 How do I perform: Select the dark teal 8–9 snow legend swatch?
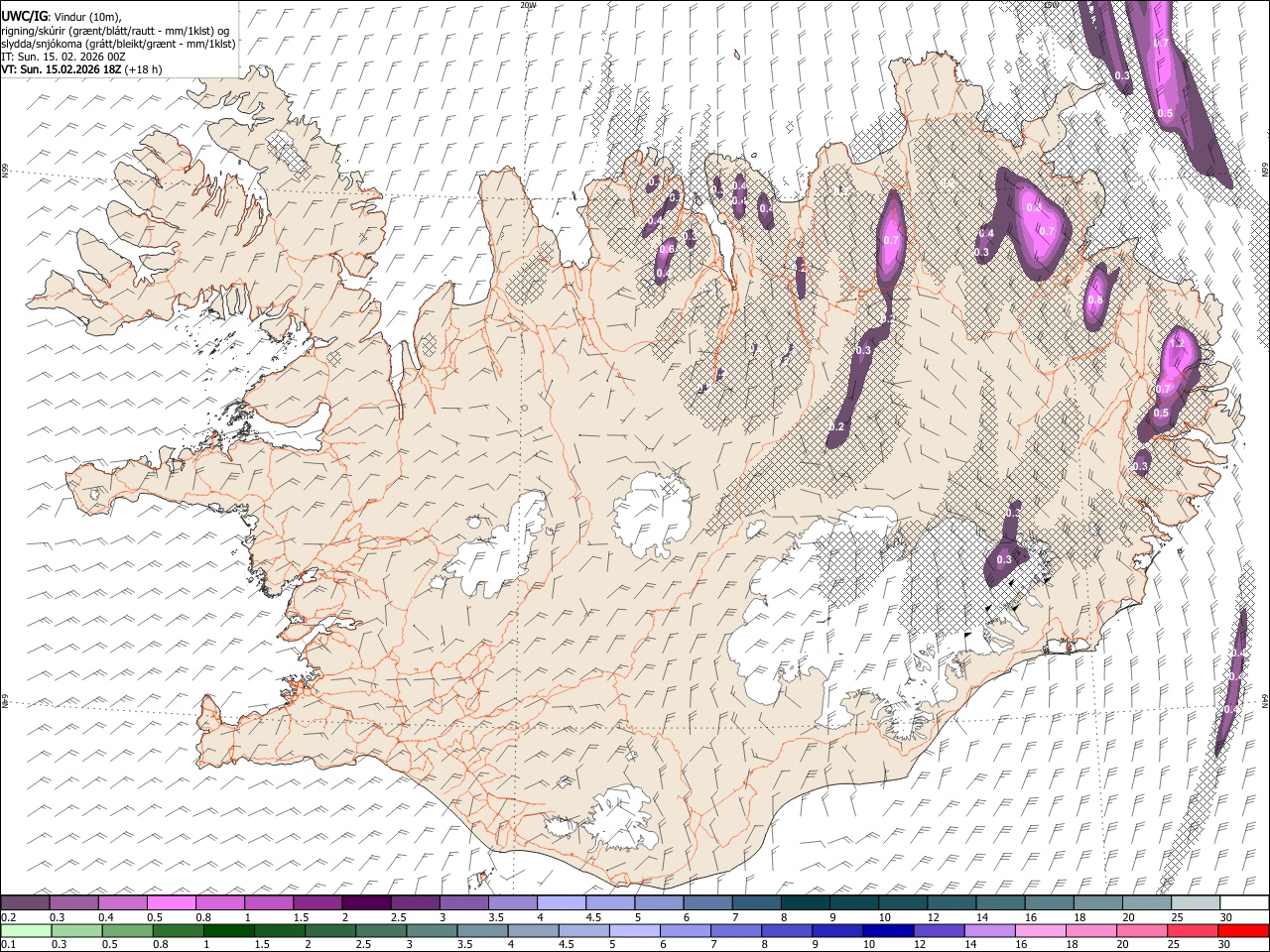point(805,902)
